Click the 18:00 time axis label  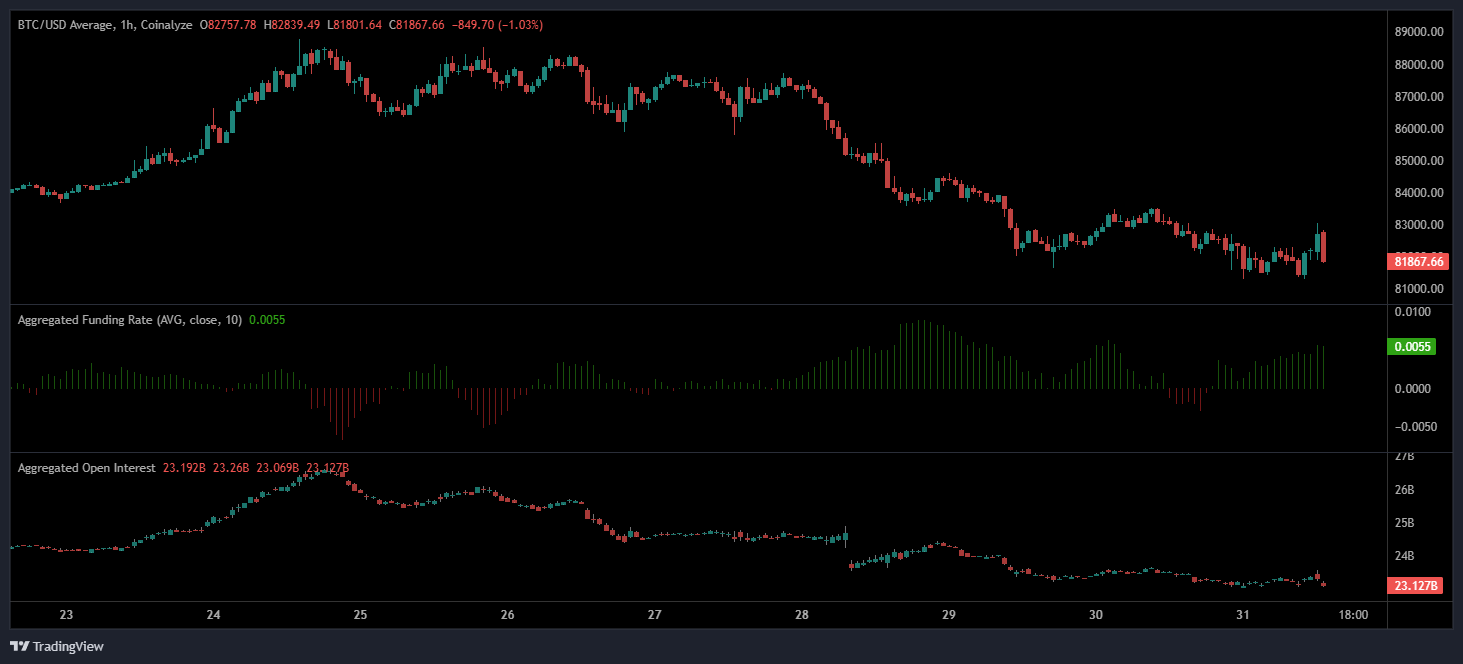pyautogui.click(x=1352, y=615)
